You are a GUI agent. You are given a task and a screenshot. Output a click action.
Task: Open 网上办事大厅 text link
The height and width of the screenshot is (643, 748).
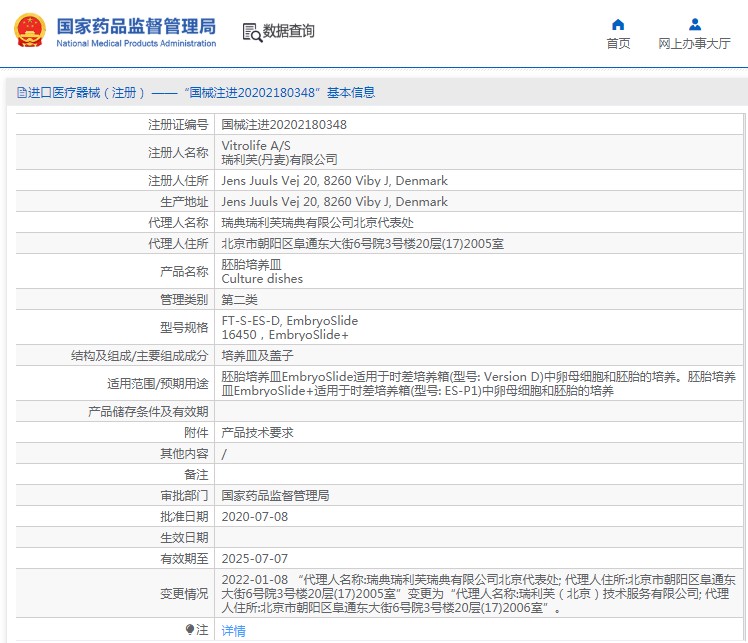[x=695, y=43]
